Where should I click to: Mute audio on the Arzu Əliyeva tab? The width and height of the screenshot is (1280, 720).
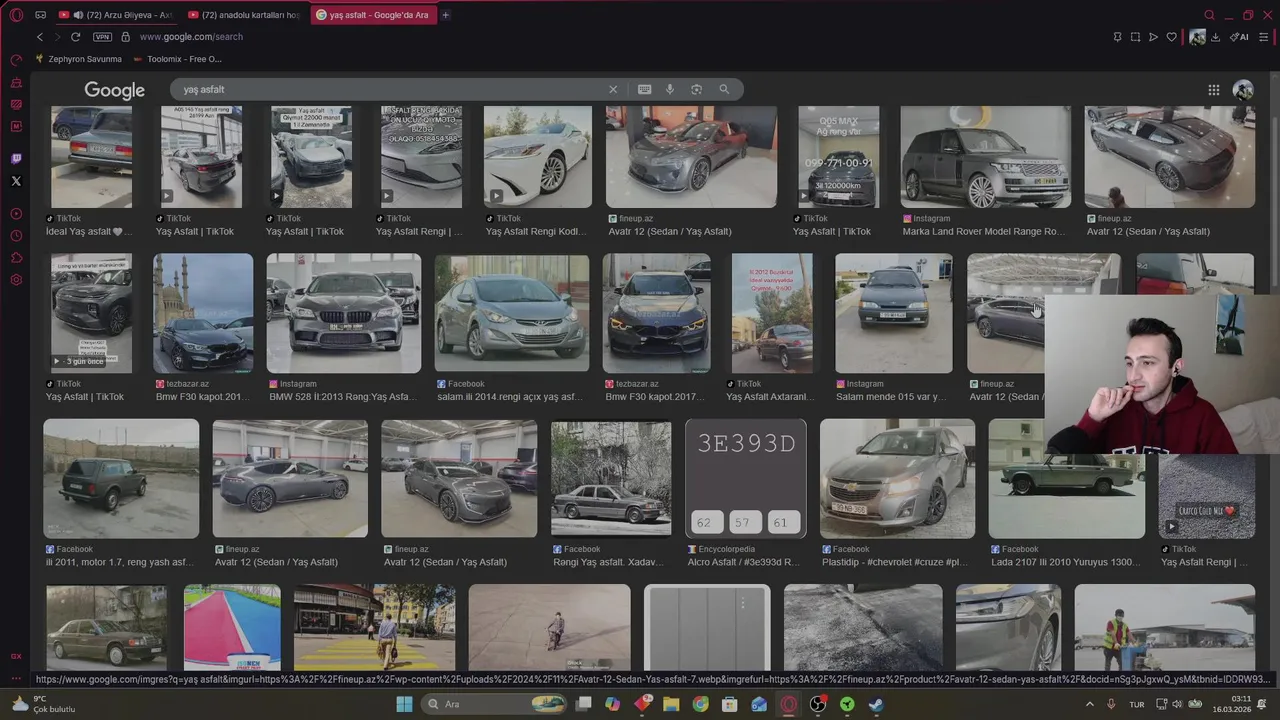(78, 15)
